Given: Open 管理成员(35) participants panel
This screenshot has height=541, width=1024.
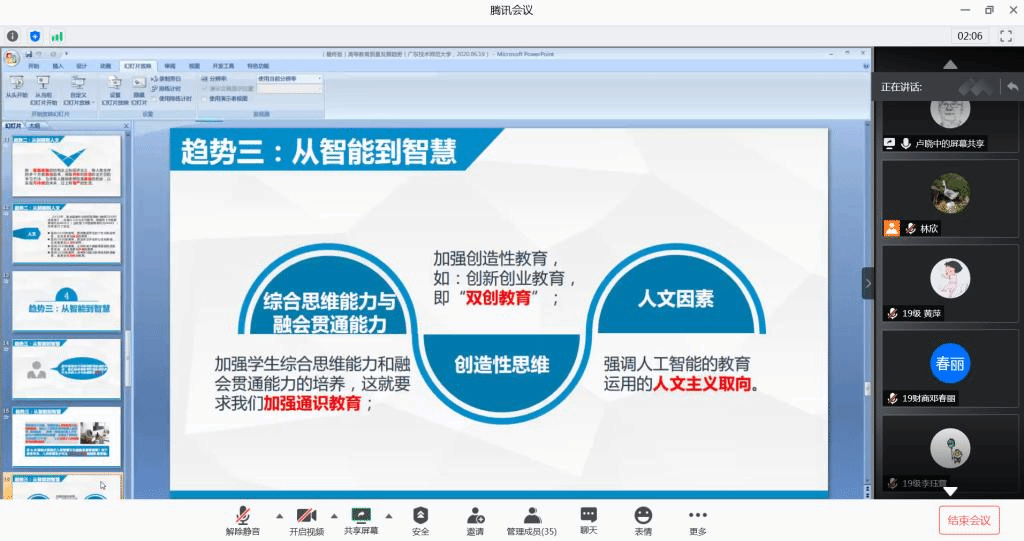Looking at the screenshot, I should (532, 515).
